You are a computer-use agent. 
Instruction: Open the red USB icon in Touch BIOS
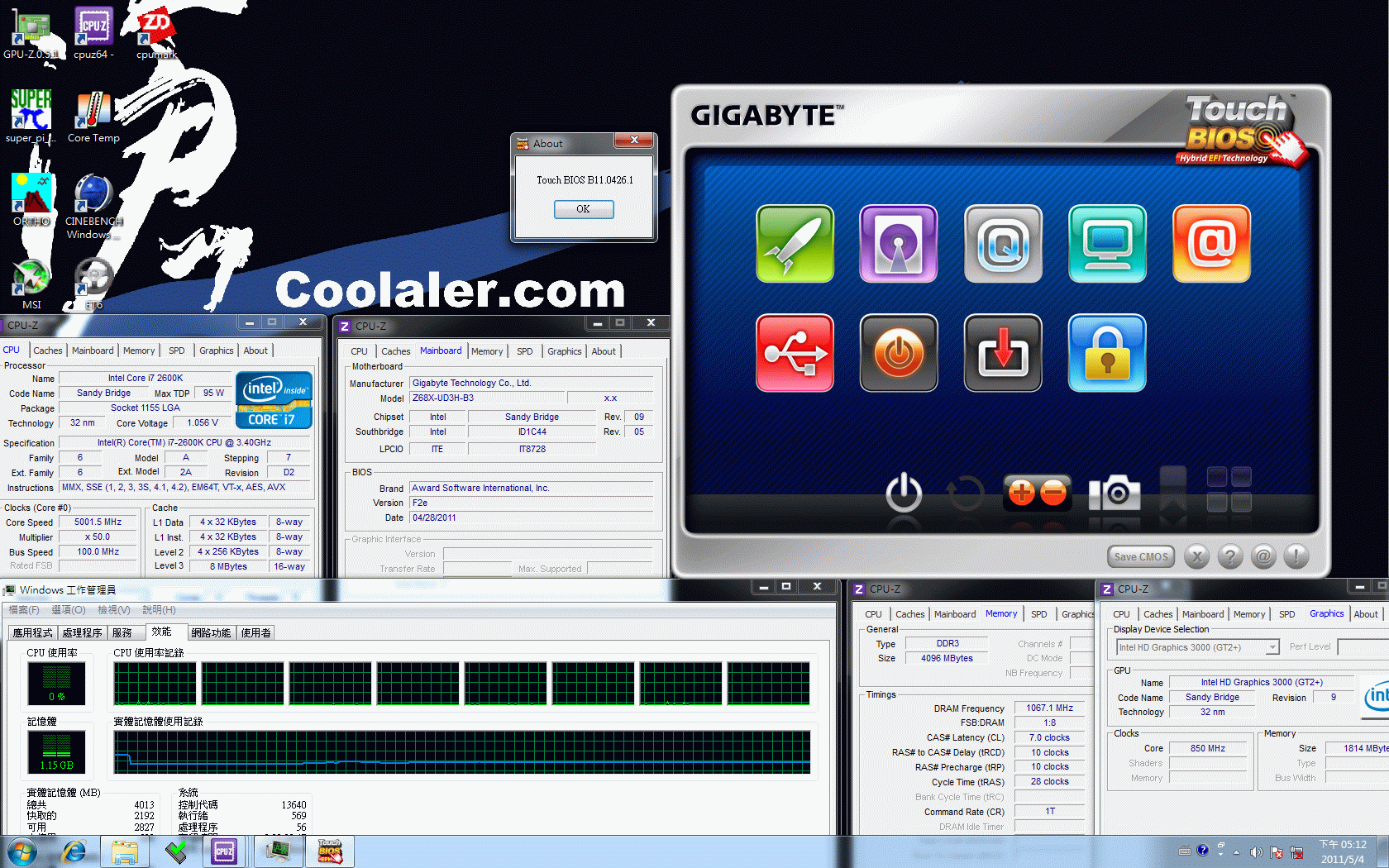coord(795,353)
